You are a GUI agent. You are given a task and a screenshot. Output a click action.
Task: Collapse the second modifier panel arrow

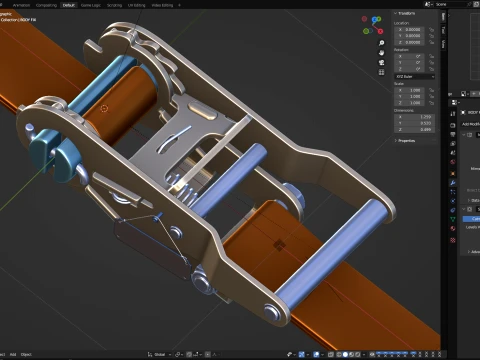click(x=464, y=209)
